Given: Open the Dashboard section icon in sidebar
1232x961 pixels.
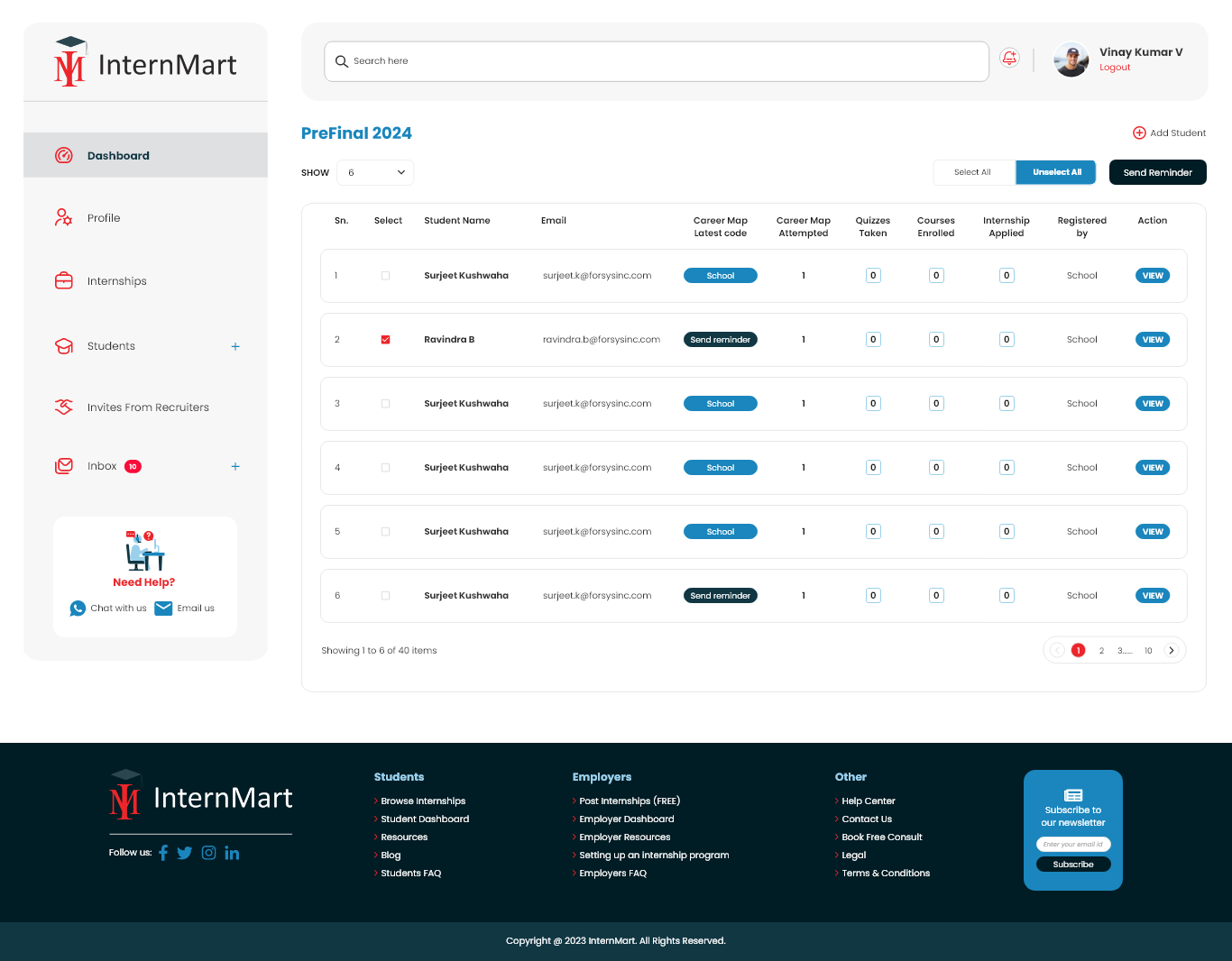Looking at the screenshot, I should click(63, 155).
